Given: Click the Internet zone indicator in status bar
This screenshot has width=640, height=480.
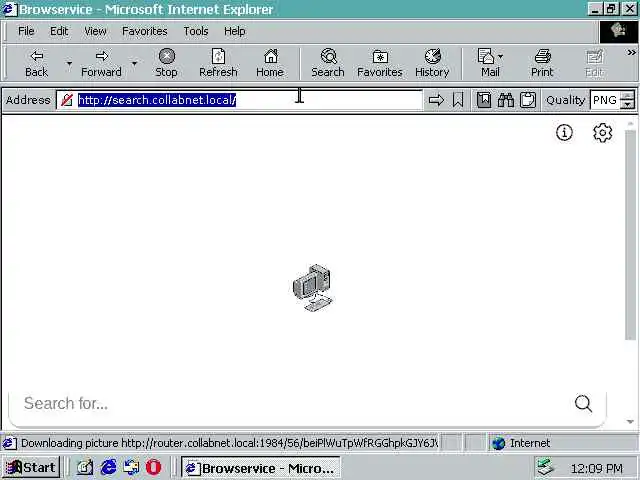Looking at the screenshot, I should (x=521, y=443).
